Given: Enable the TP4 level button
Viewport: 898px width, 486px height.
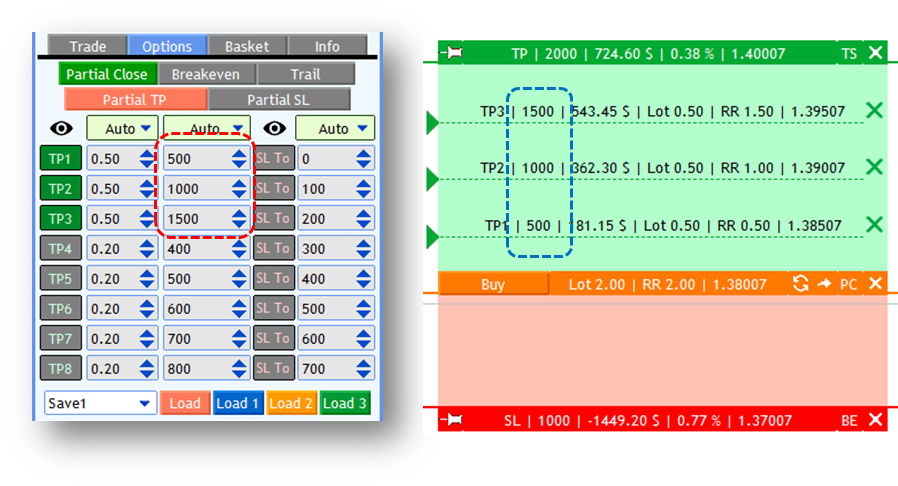Looking at the screenshot, I should [61, 248].
